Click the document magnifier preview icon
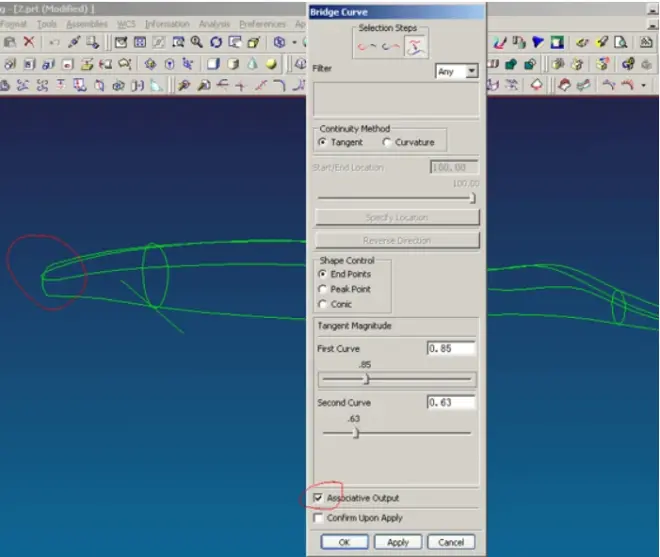Image resolution: width=660 pixels, height=557 pixels. [x=620, y=42]
